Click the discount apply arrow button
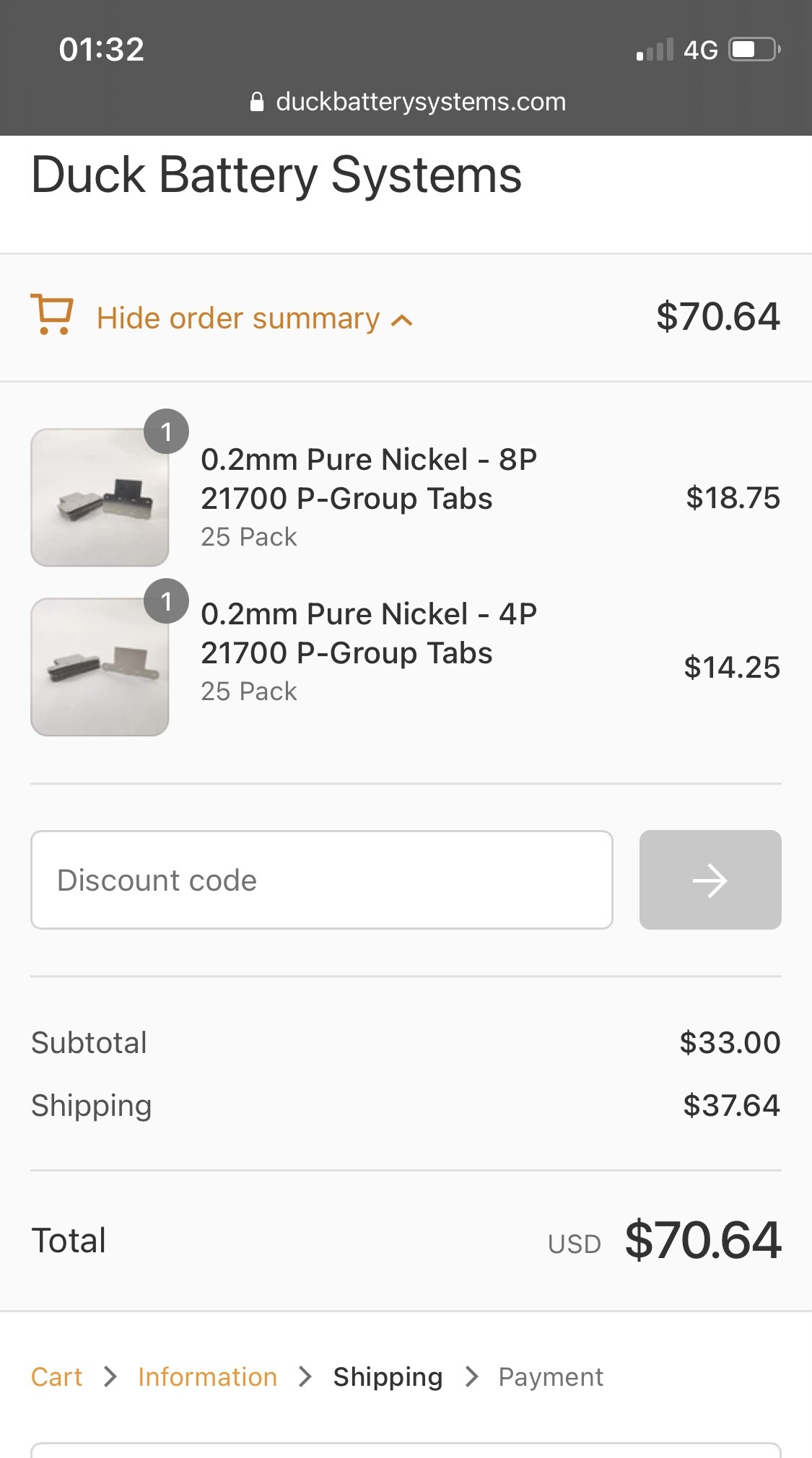The width and height of the screenshot is (812, 1458). point(710,880)
